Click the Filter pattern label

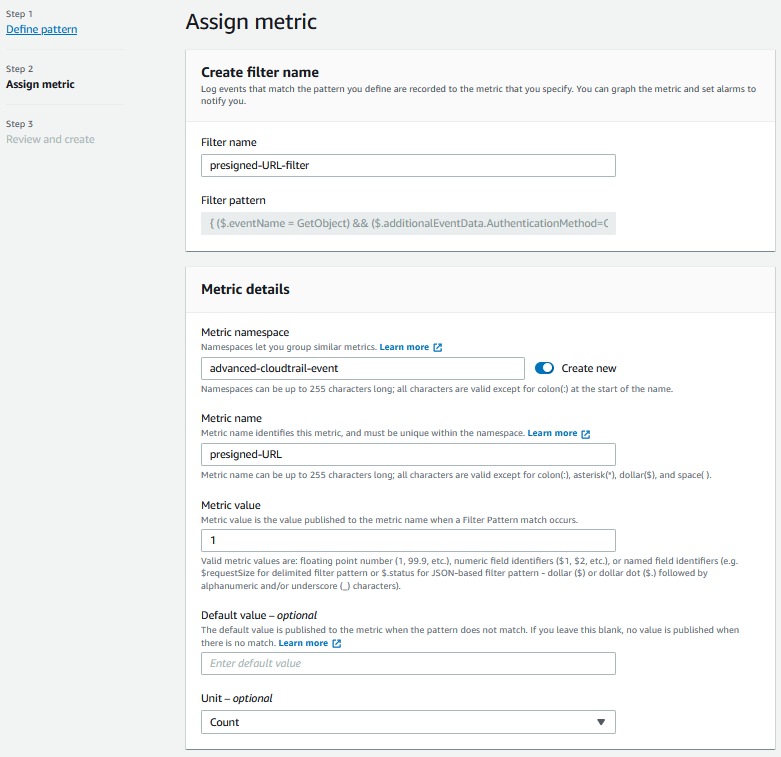tap(233, 200)
